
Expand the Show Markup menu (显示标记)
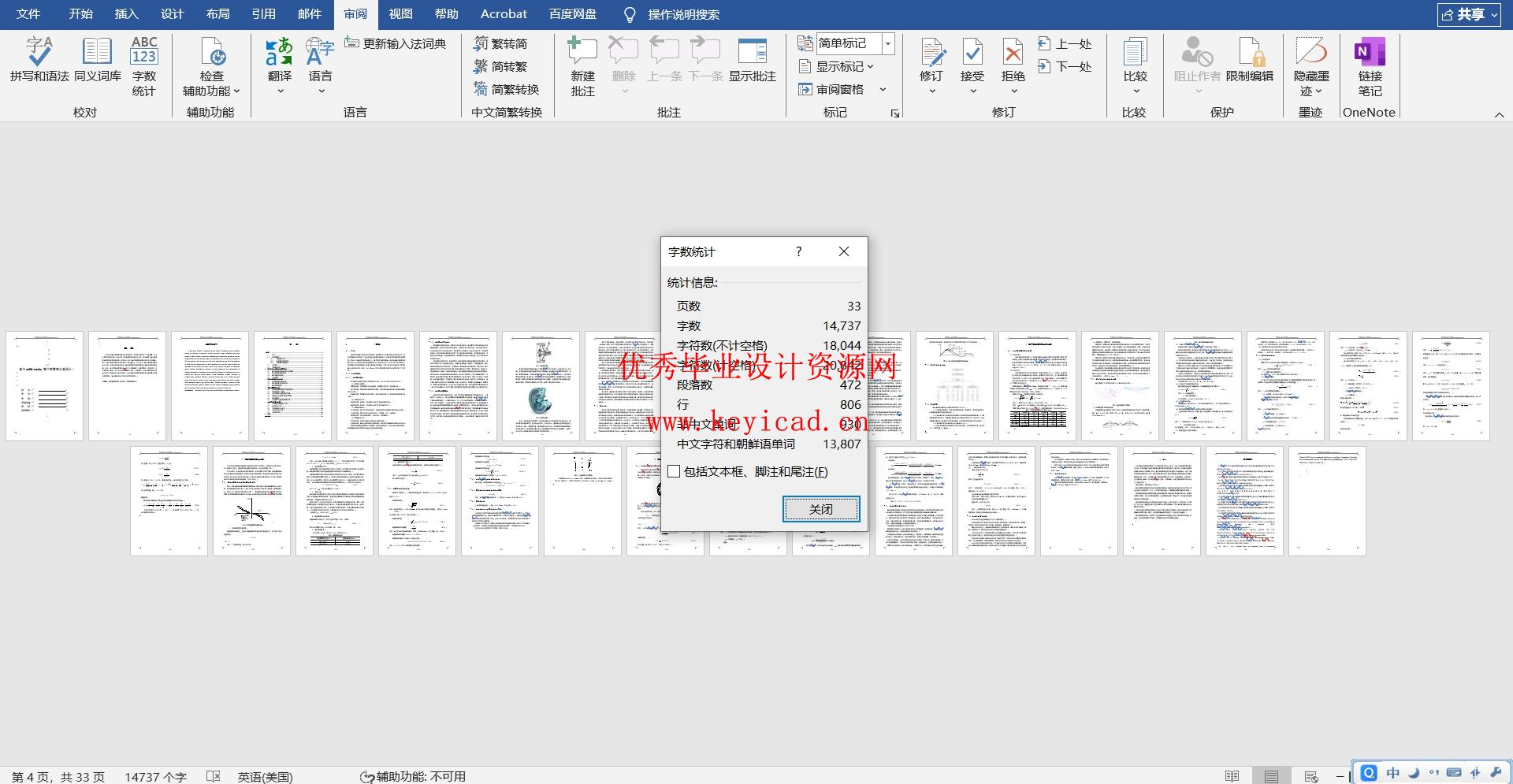[x=837, y=66]
